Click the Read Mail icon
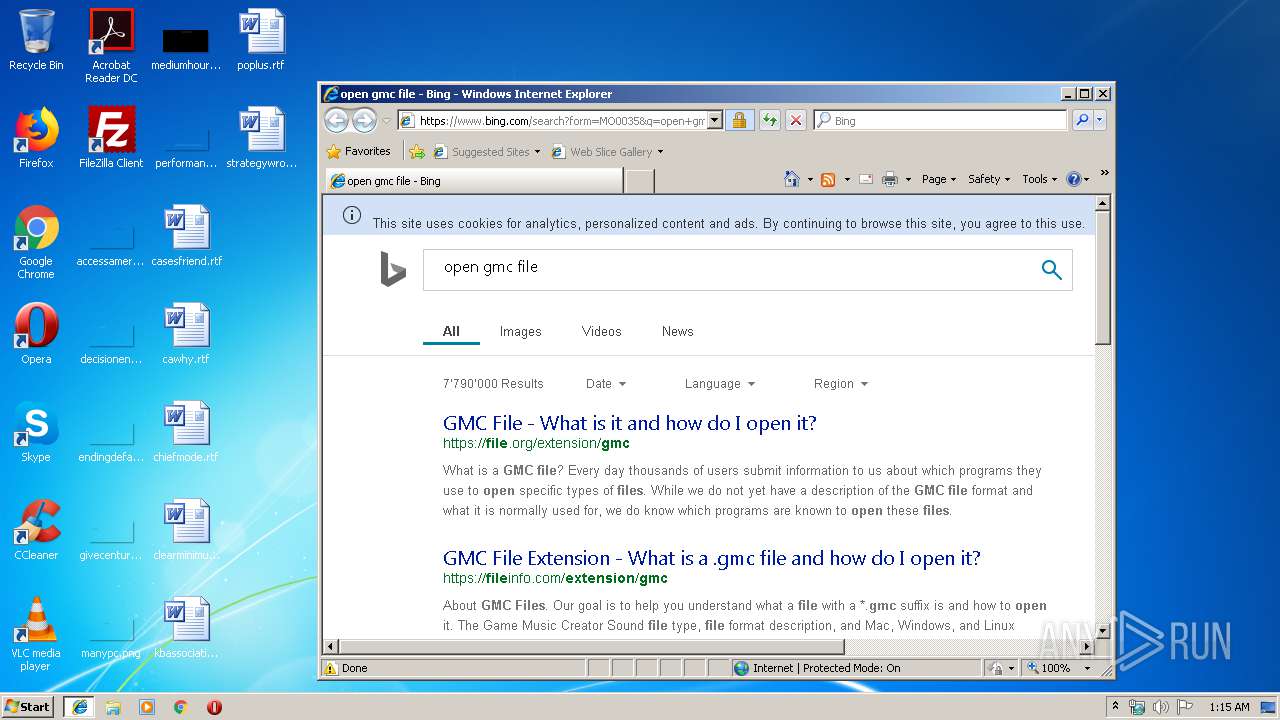 pyautogui.click(x=866, y=179)
